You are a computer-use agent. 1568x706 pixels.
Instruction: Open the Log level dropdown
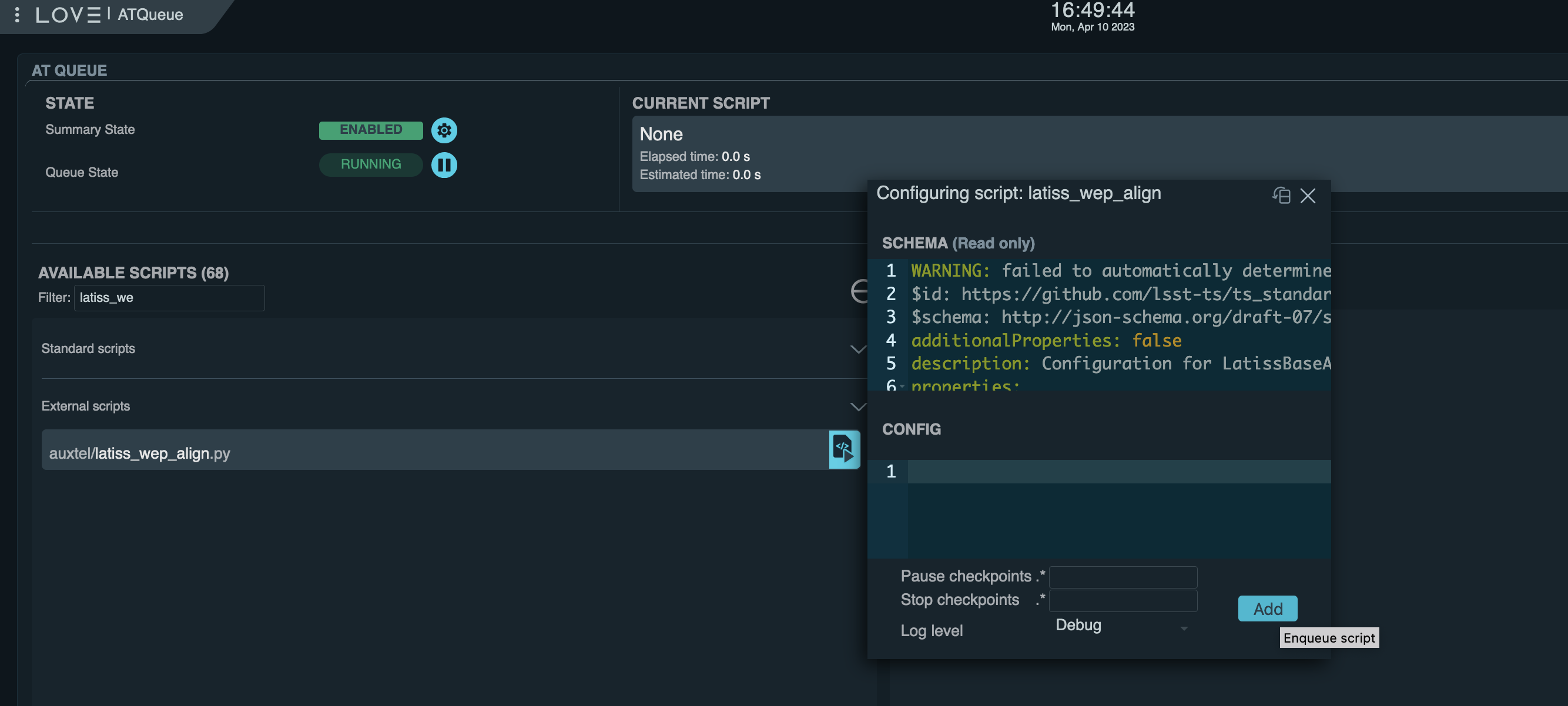(1121, 626)
